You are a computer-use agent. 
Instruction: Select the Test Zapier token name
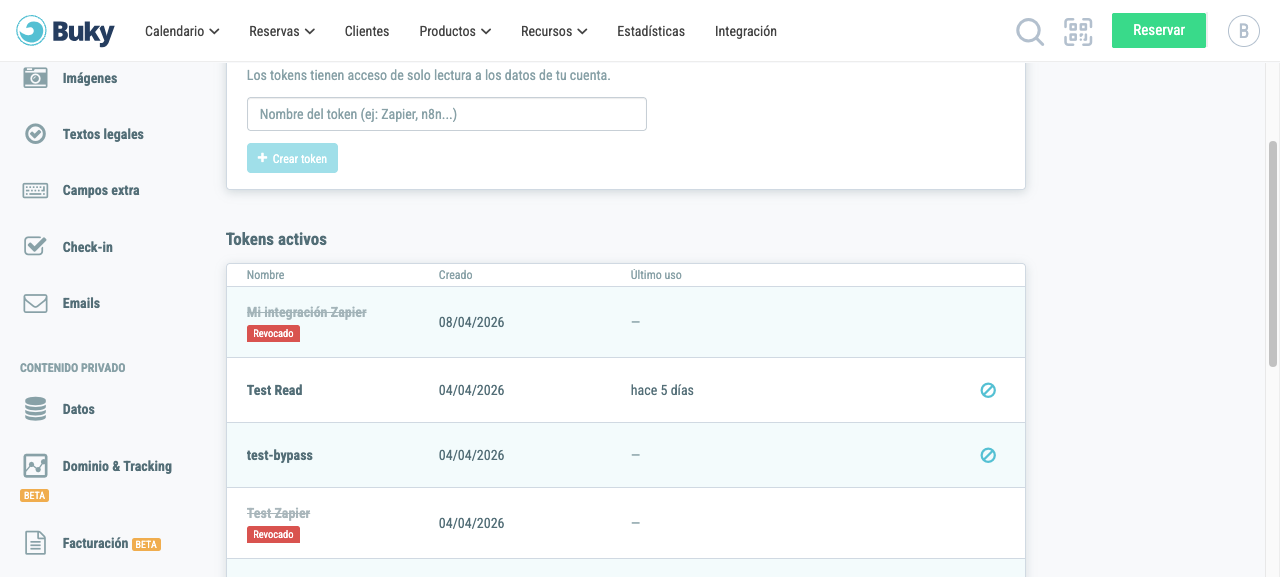[279, 513]
